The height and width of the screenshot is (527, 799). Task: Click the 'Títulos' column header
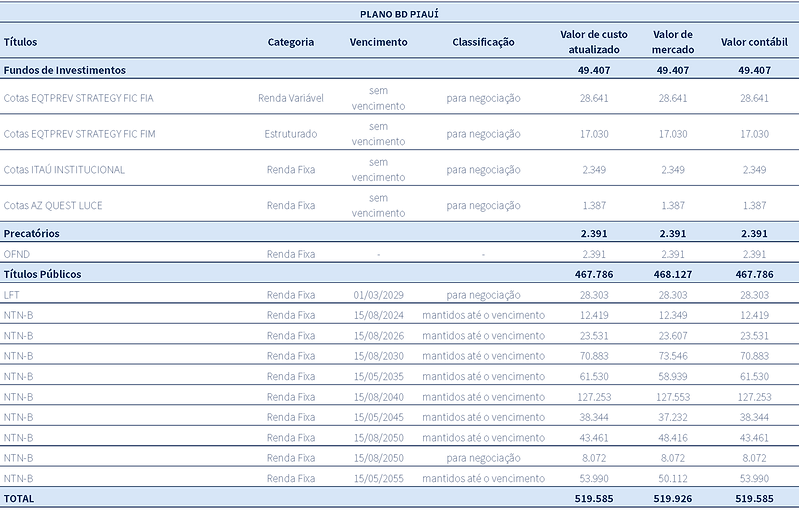(x=20, y=42)
